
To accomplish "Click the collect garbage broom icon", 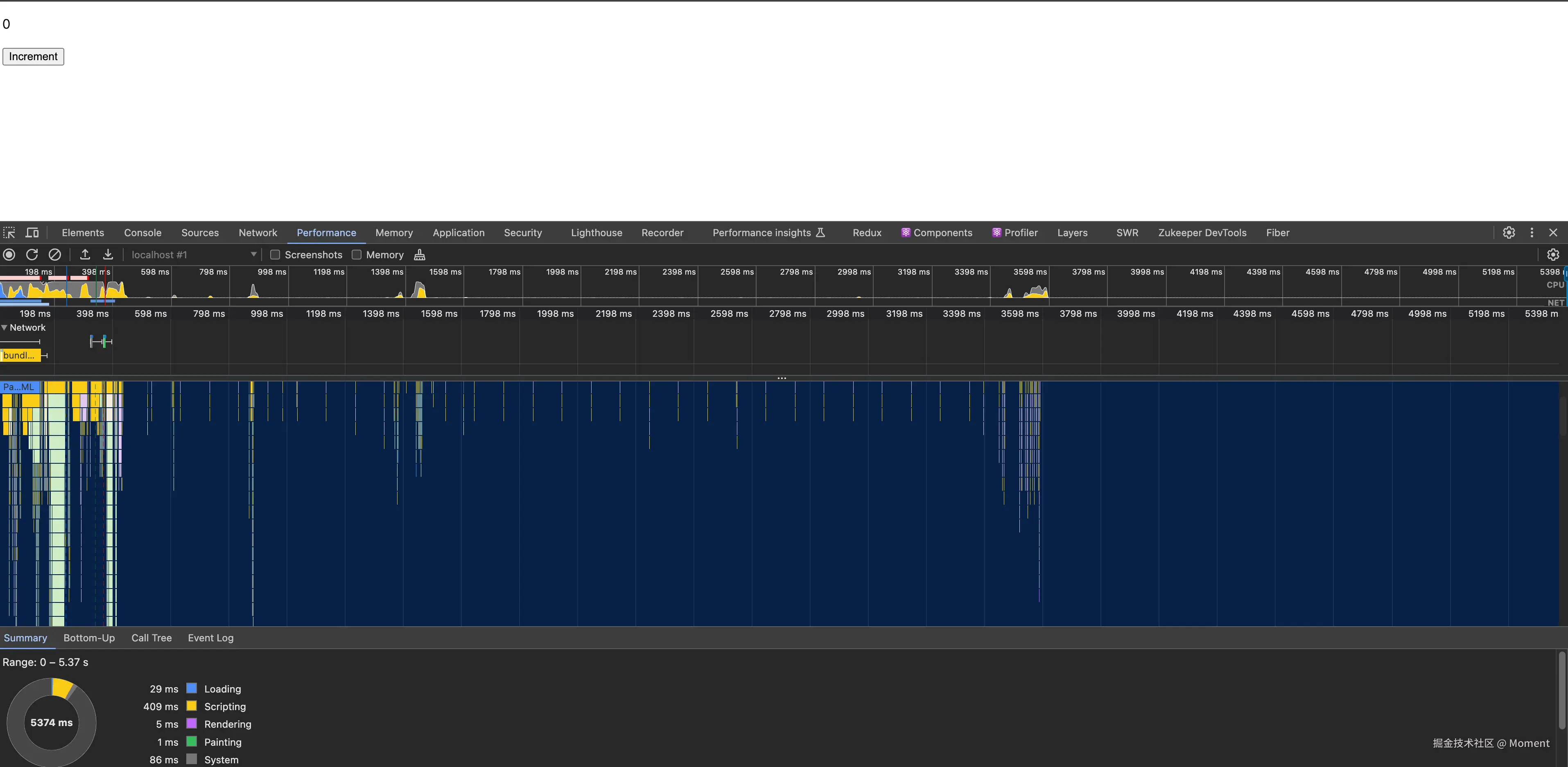I will [419, 255].
